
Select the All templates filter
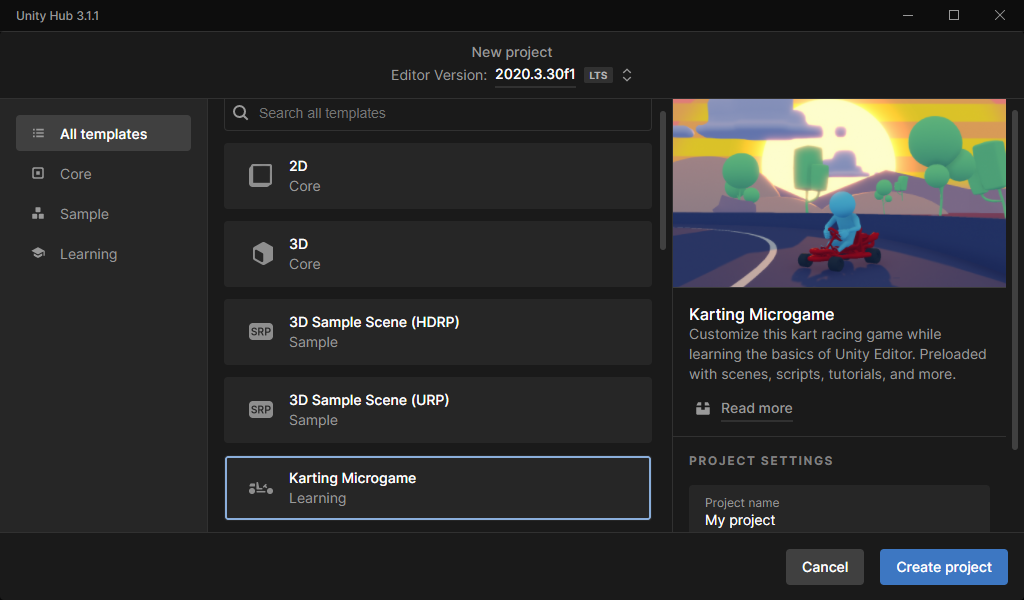click(103, 132)
